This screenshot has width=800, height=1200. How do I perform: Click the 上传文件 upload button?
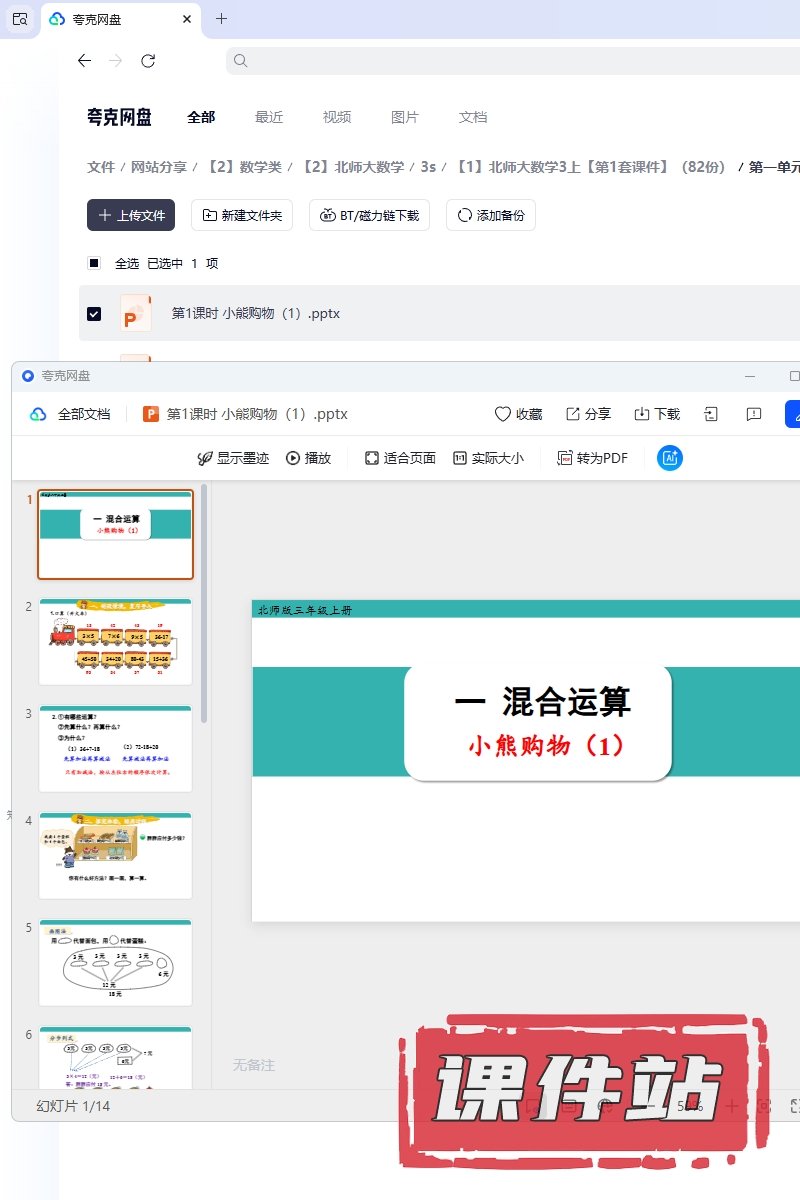pyautogui.click(x=131, y=215)
